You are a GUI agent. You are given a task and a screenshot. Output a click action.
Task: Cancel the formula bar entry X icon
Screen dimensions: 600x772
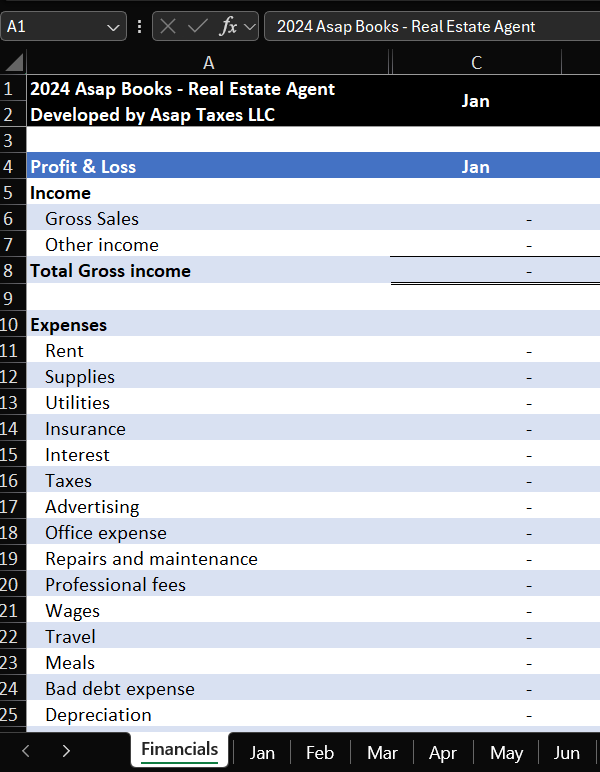168,27
